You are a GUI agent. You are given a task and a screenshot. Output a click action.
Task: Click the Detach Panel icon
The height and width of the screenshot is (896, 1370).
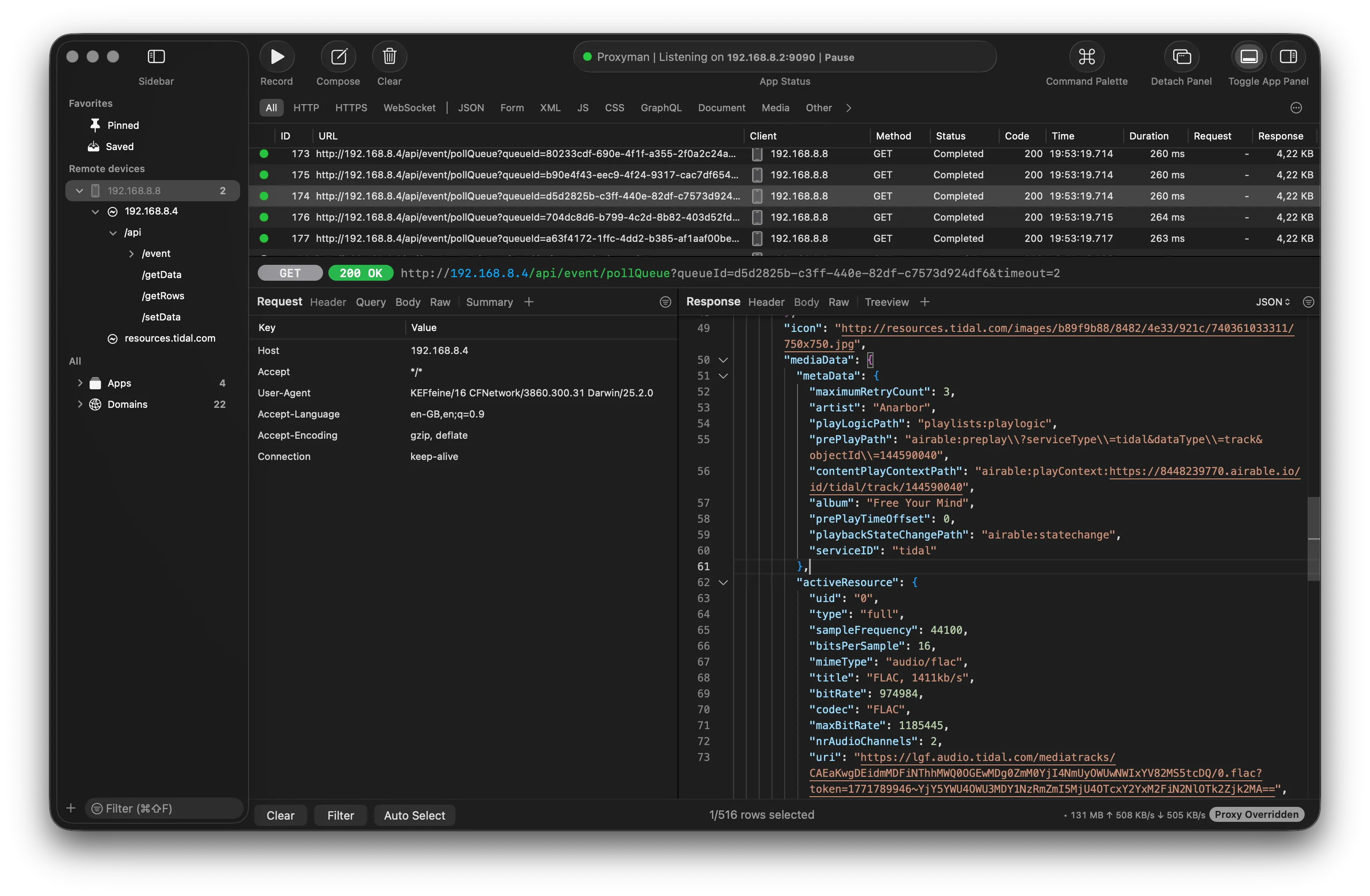pyautogui.click(x=1181, y=56)
